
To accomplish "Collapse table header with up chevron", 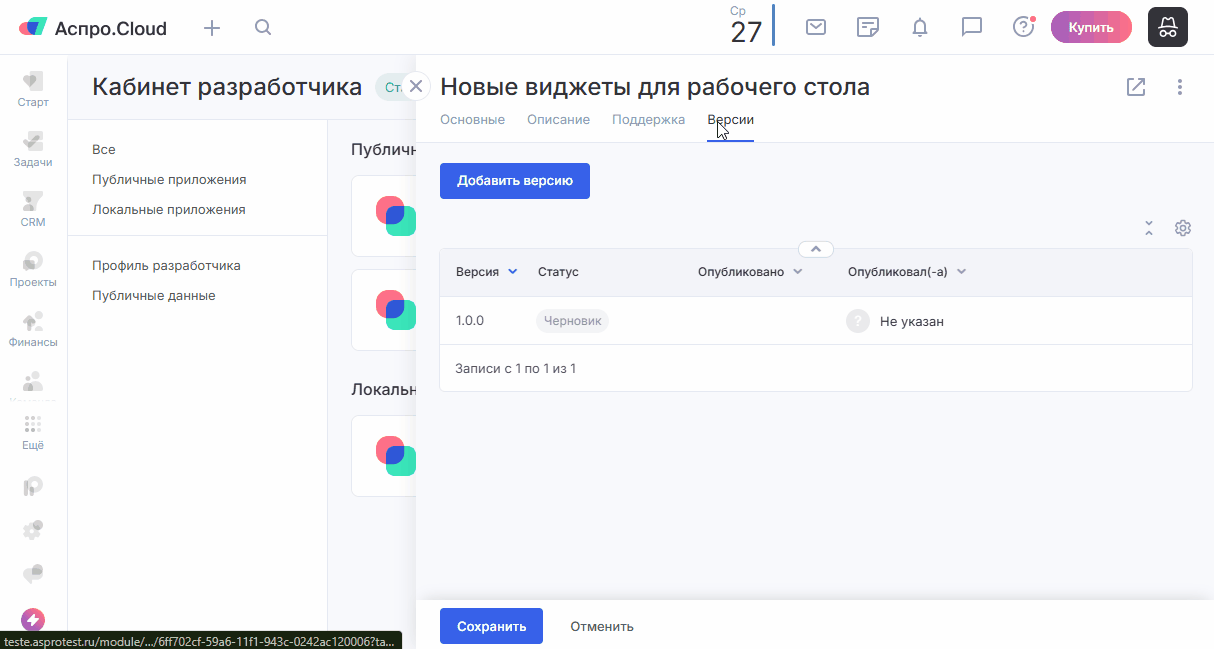I will click(816, 249).
